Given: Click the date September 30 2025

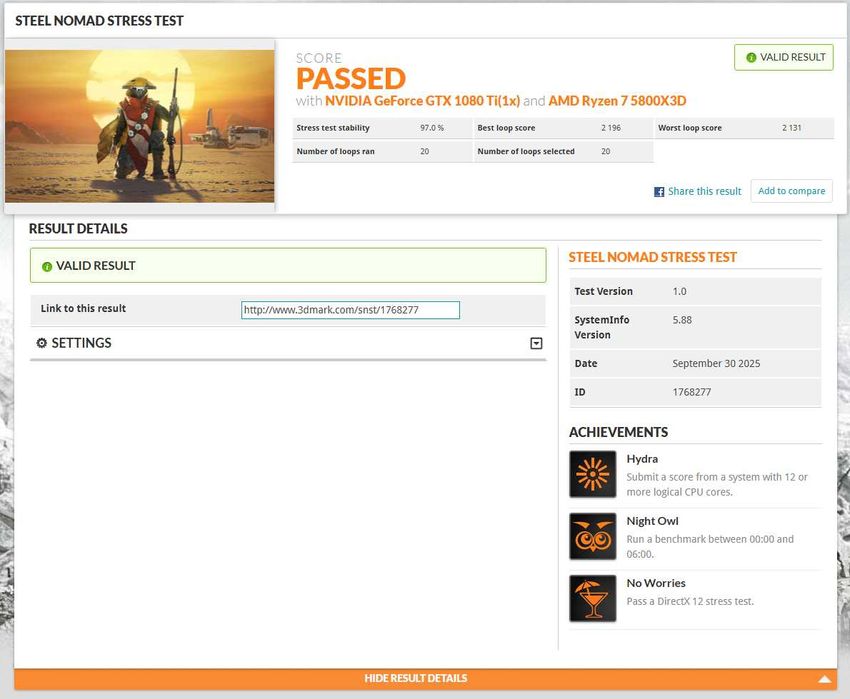Looking at the screenshot, I should coord(716,363).
